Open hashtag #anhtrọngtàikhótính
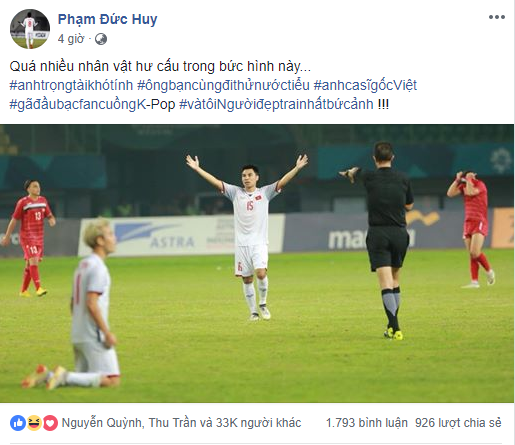This screenshot has width=515, height=445. point(71,85)
